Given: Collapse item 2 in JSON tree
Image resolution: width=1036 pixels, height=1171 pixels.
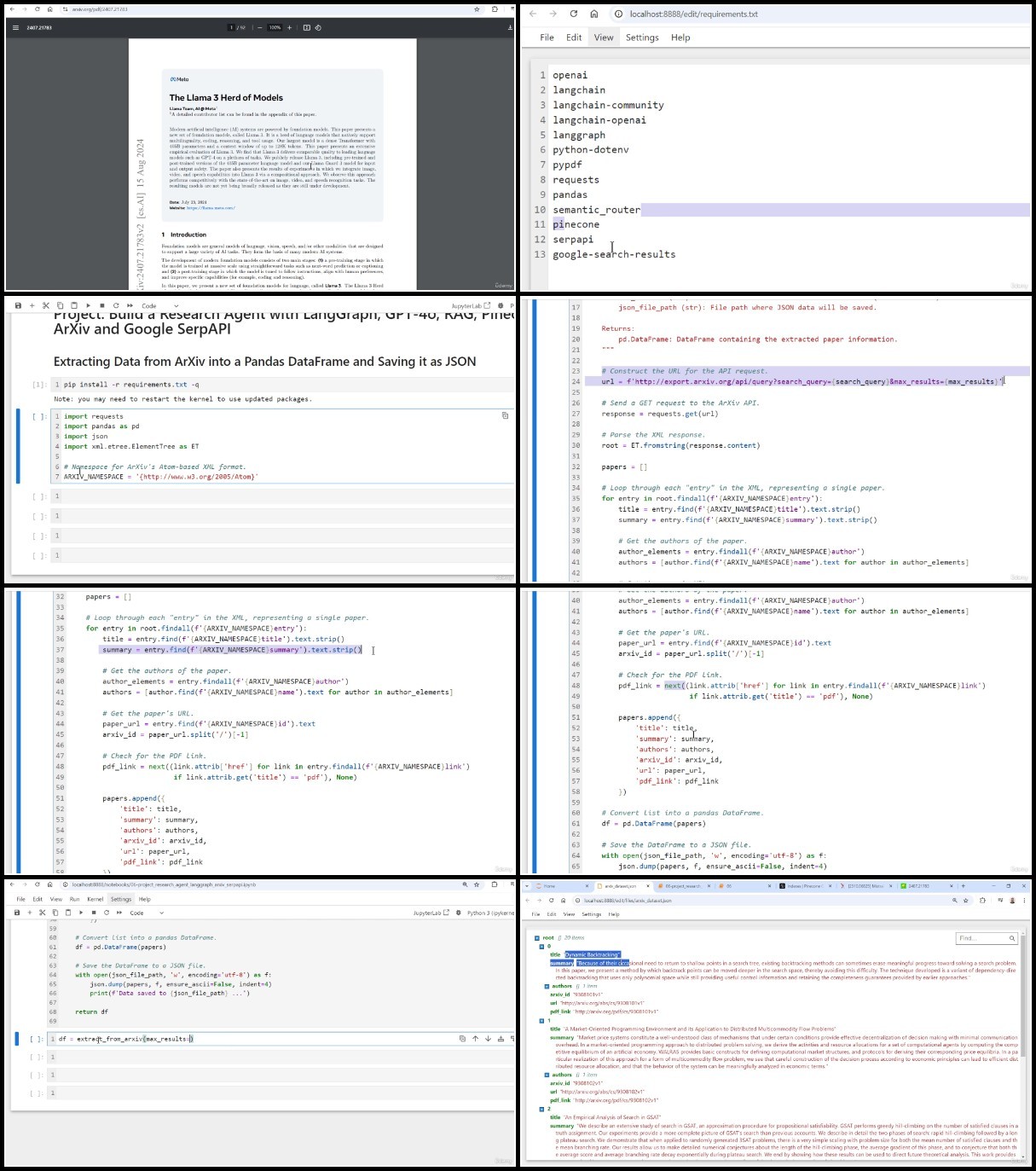Looking at the screenshot, I should tap(541, 1109).
